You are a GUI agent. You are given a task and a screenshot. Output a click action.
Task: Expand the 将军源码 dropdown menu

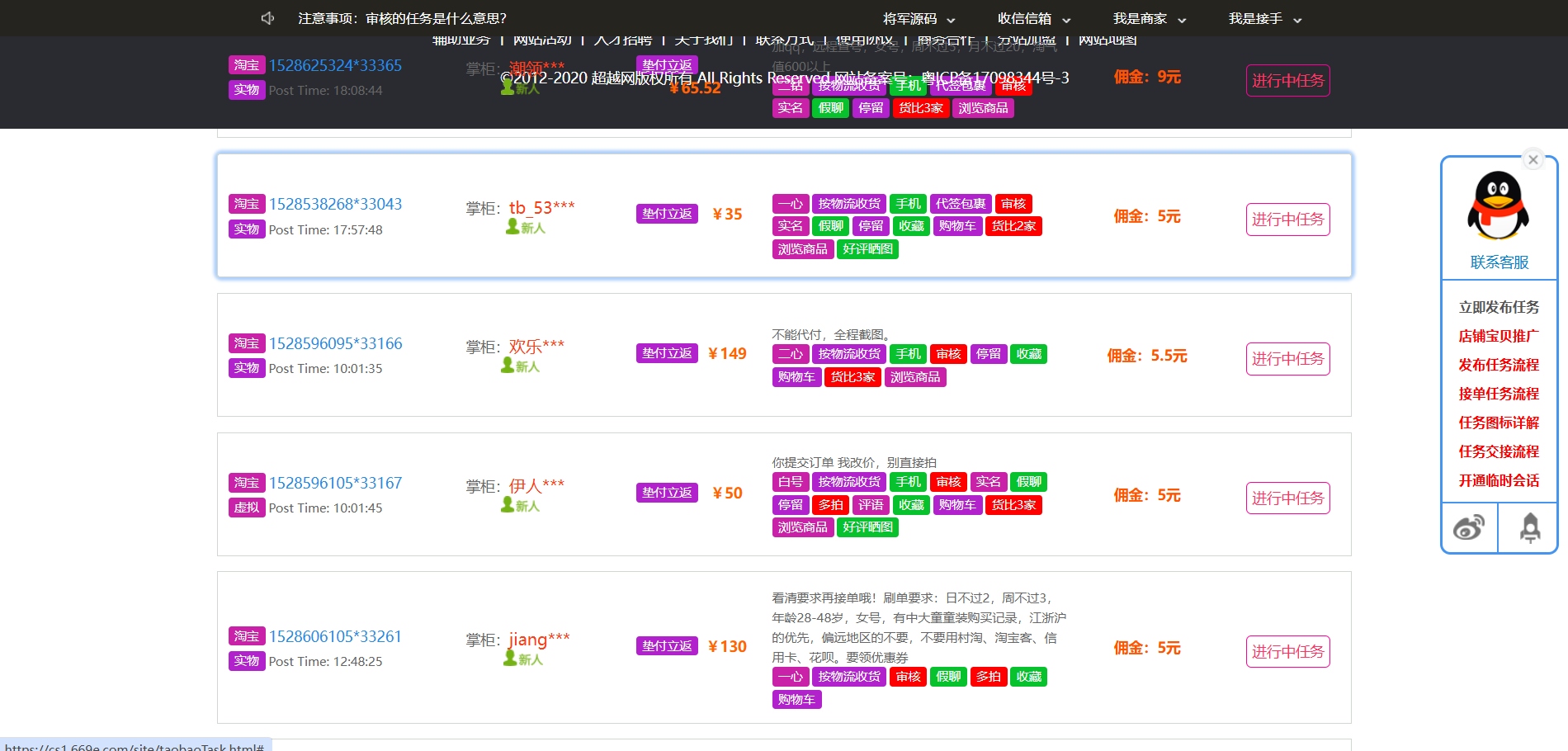click(919, 19)
